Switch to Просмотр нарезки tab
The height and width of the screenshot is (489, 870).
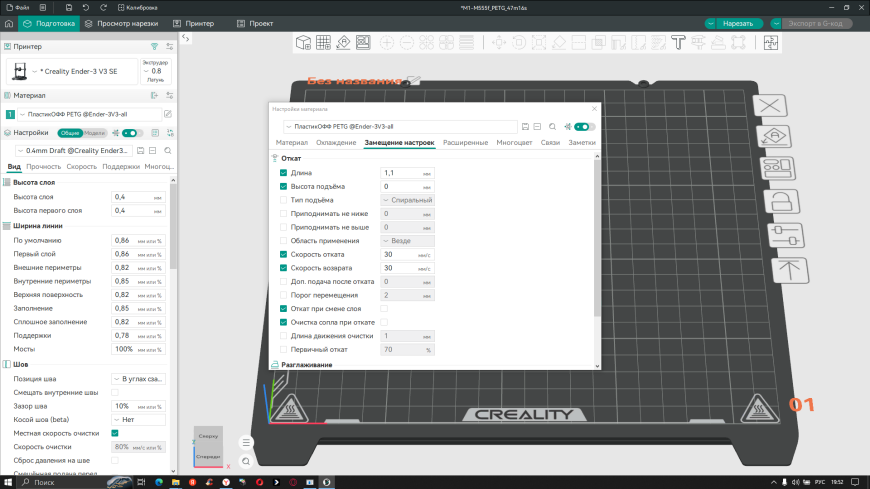tap(122, 23)
